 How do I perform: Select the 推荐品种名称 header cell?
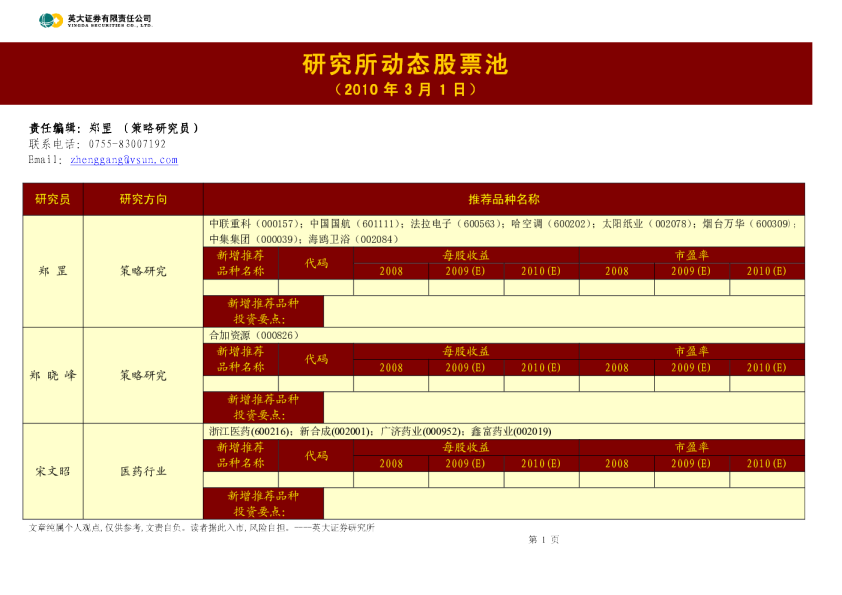[503, 197]
